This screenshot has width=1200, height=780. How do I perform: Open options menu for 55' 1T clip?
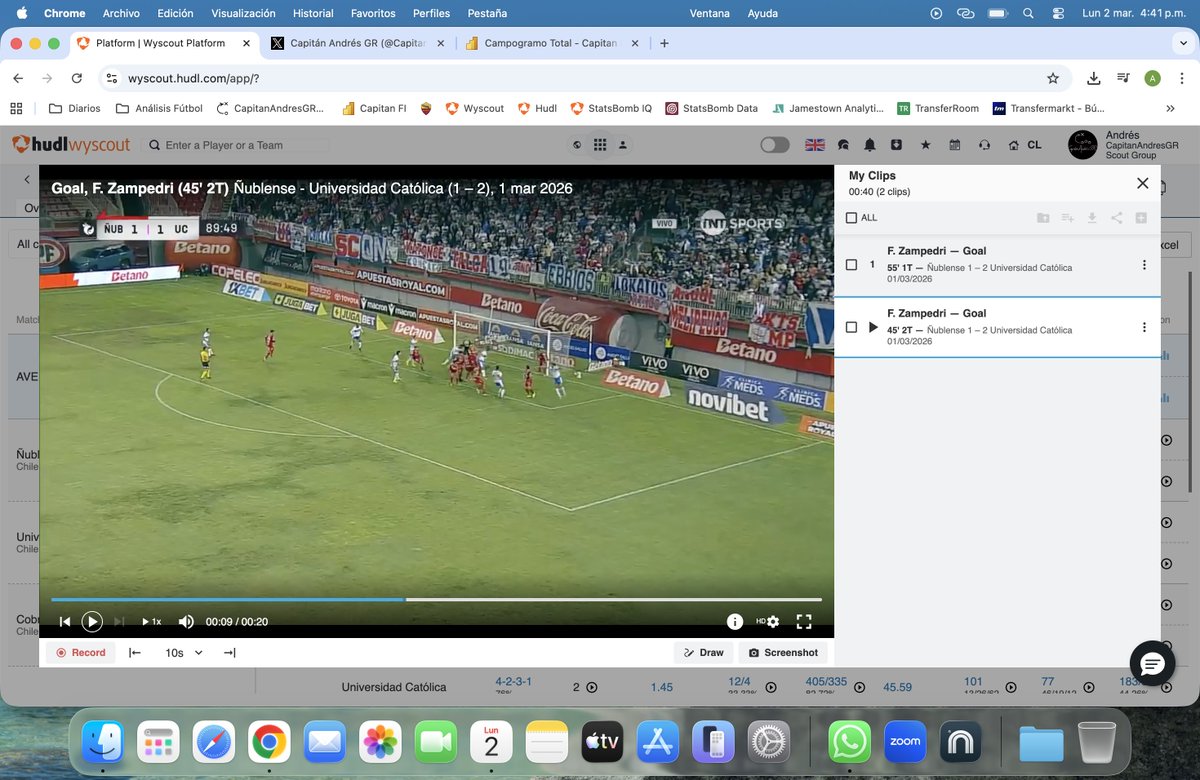[1144, 265]
